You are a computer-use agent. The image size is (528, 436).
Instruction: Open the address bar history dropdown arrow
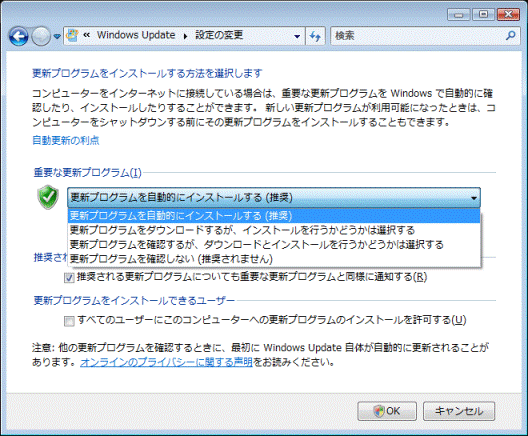click(297, 36)
